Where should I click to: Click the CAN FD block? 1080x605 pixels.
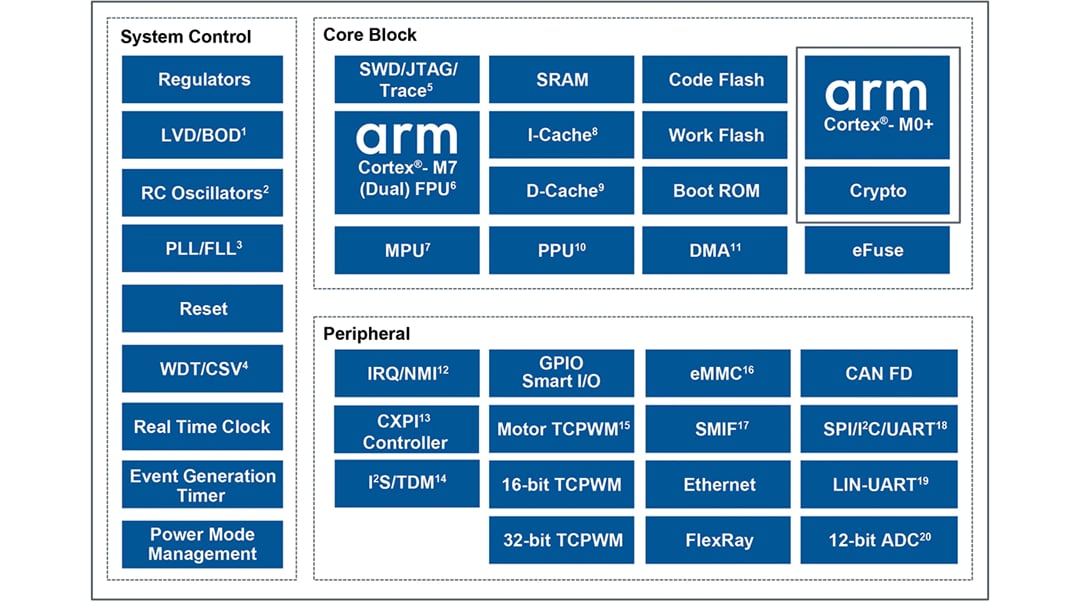878,373
